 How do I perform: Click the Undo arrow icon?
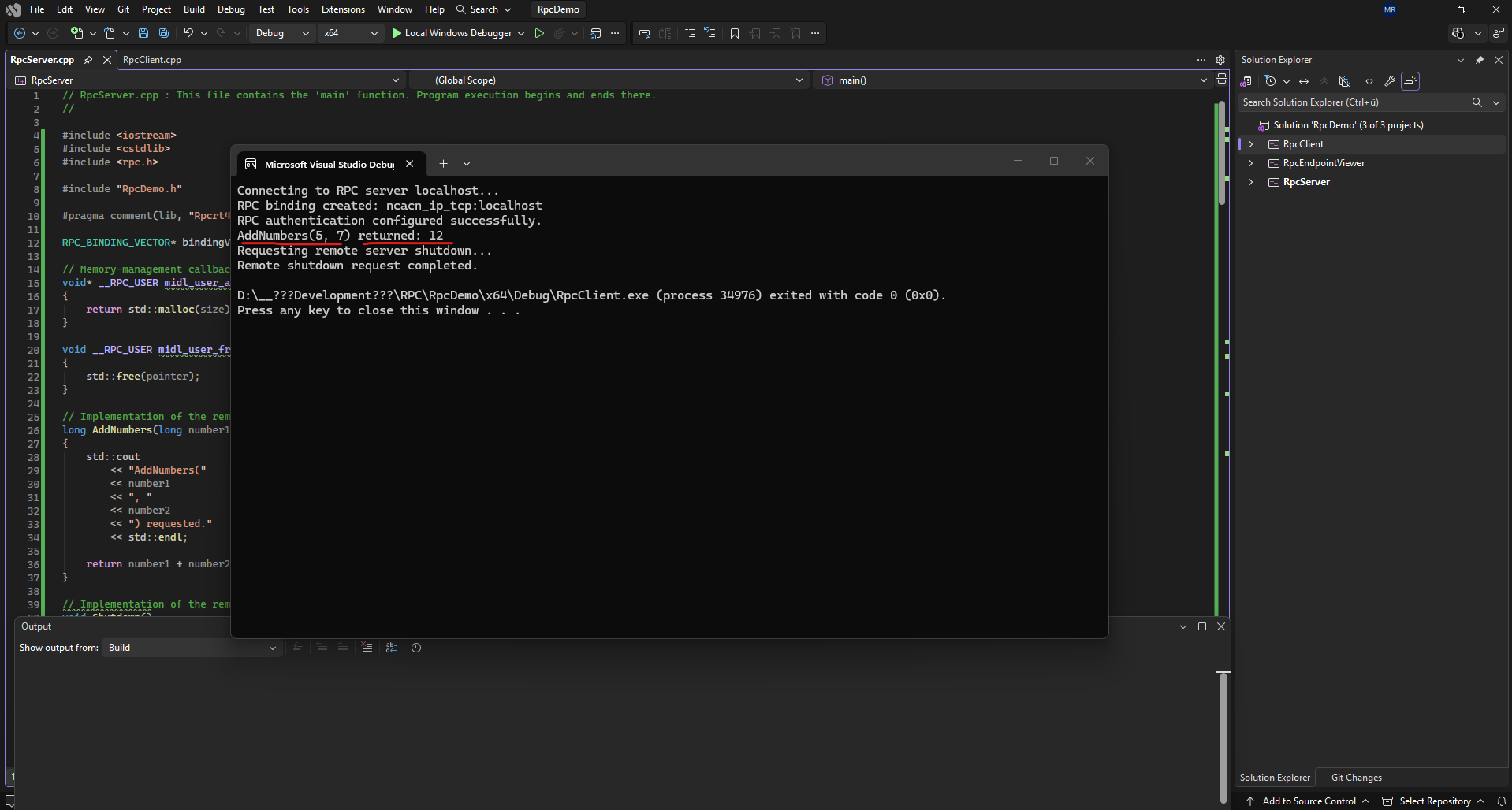[x=188, y=33]
